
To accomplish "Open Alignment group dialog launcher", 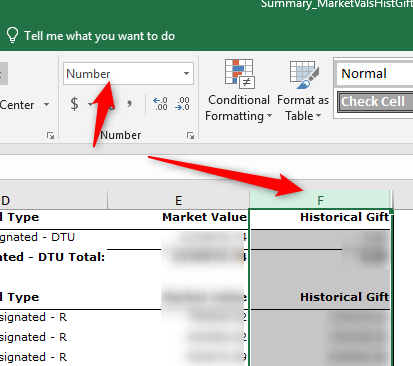I will (50, 135).
